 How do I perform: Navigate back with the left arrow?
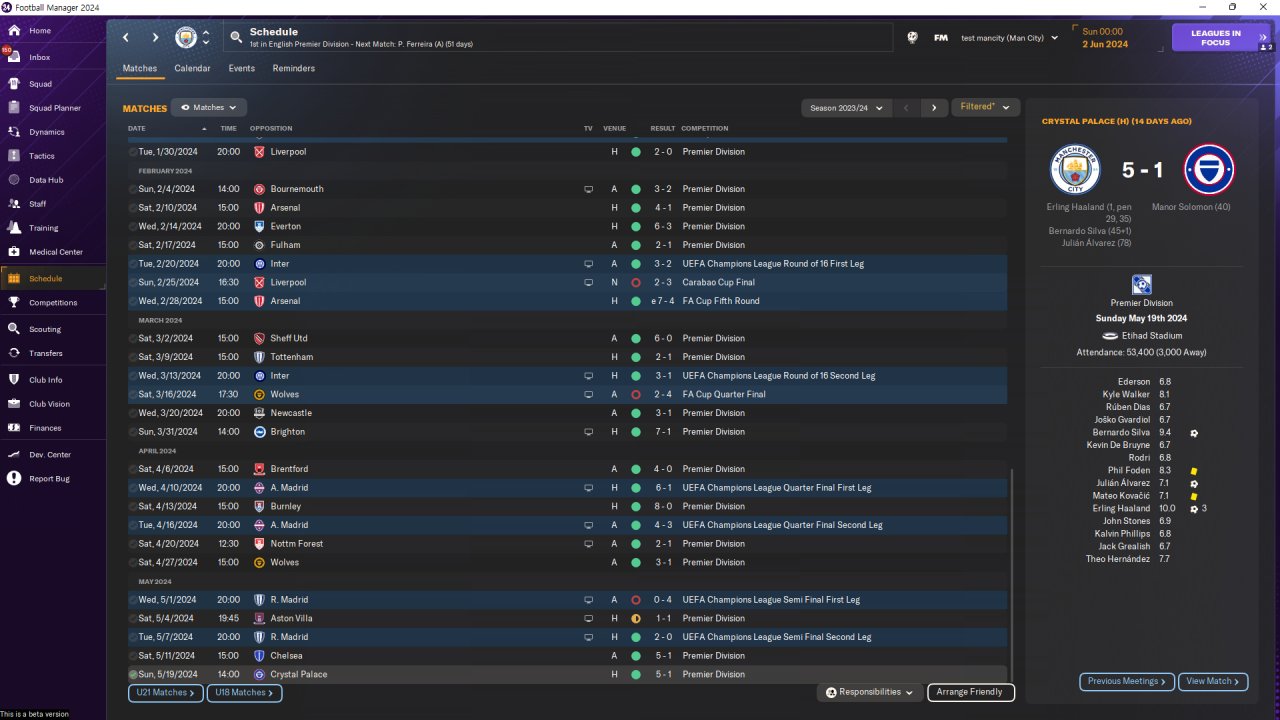(x=126, y=38)
